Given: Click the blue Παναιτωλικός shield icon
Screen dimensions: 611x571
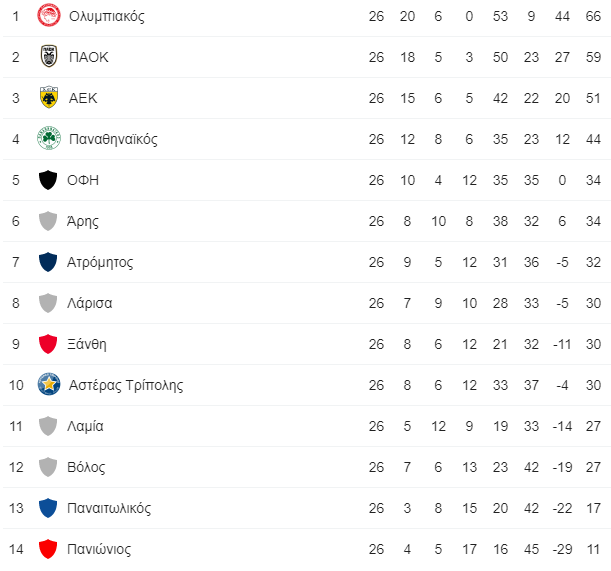Looking at the screenshot, I should pyautogui.click(x=48, y=508).
